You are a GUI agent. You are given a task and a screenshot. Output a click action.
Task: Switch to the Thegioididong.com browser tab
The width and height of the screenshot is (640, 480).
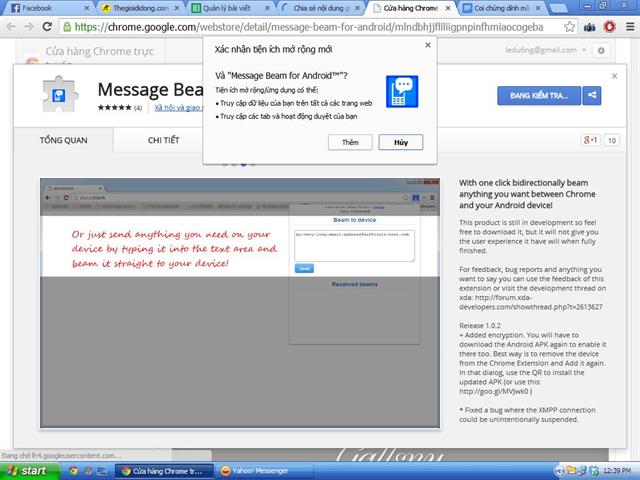pyautogui.click(x=140, y=8)
